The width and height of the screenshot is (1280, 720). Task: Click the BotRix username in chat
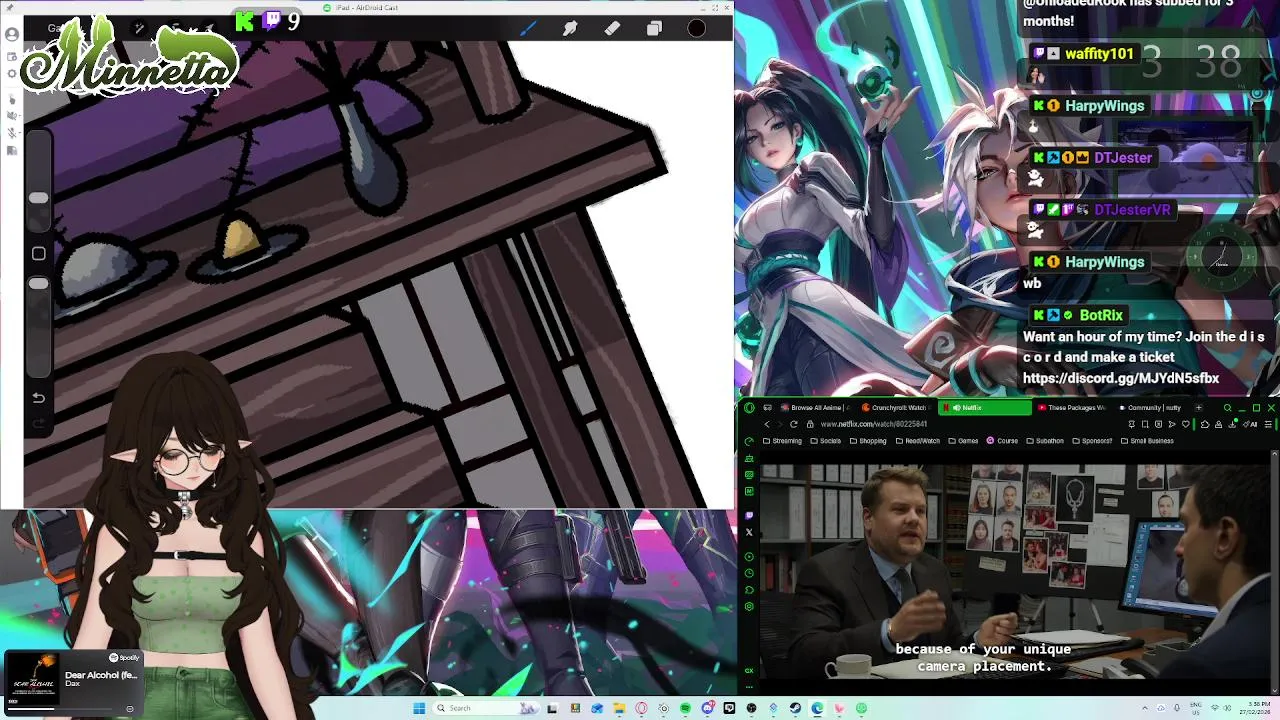coord(1101,314)
